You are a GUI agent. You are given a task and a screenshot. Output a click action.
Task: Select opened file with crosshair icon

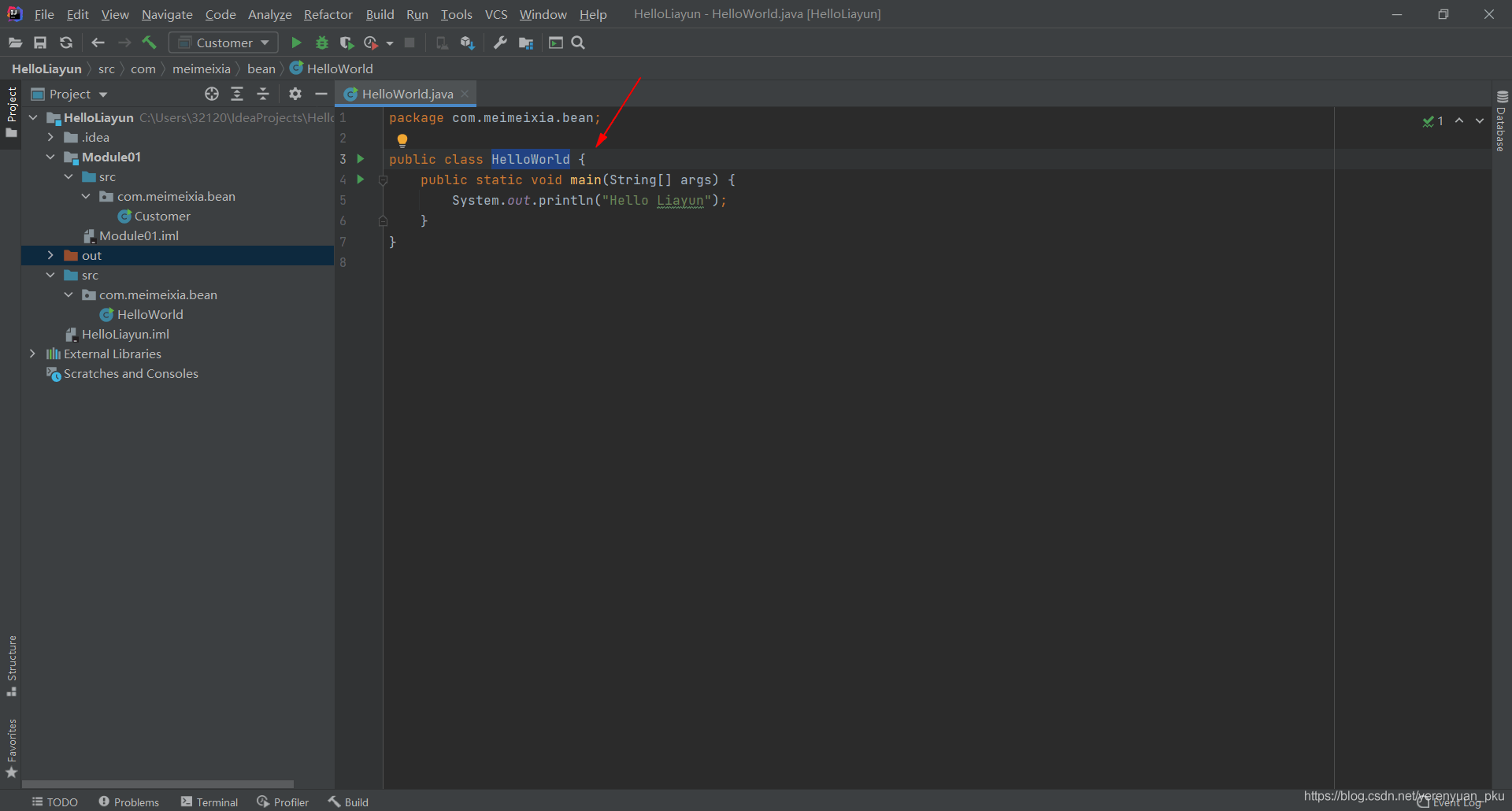coord(211,94)
